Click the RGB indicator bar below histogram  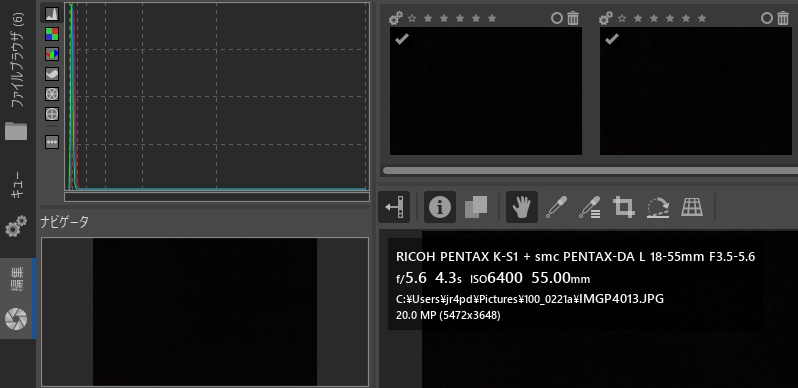(x=217, y=197)
